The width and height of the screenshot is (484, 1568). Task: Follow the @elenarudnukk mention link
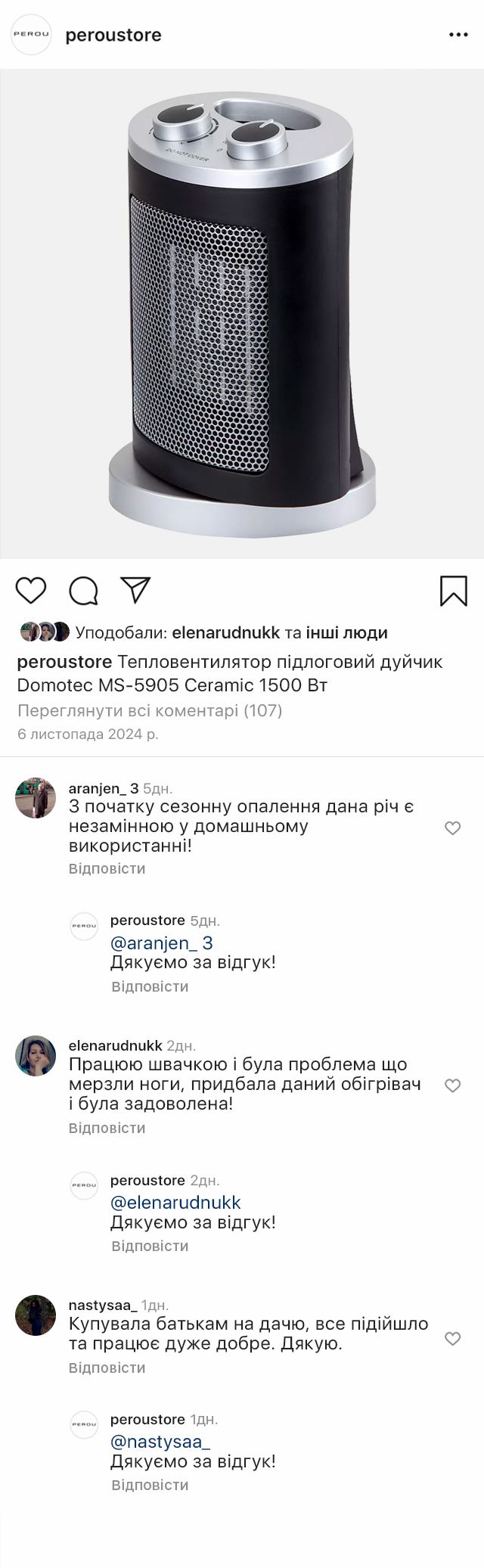[x=175, y=1202]
